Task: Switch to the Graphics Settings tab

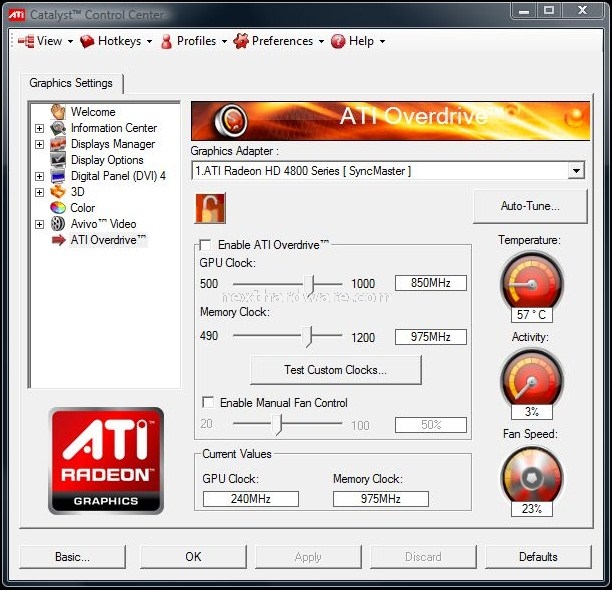Action: [x=71, y=83]
